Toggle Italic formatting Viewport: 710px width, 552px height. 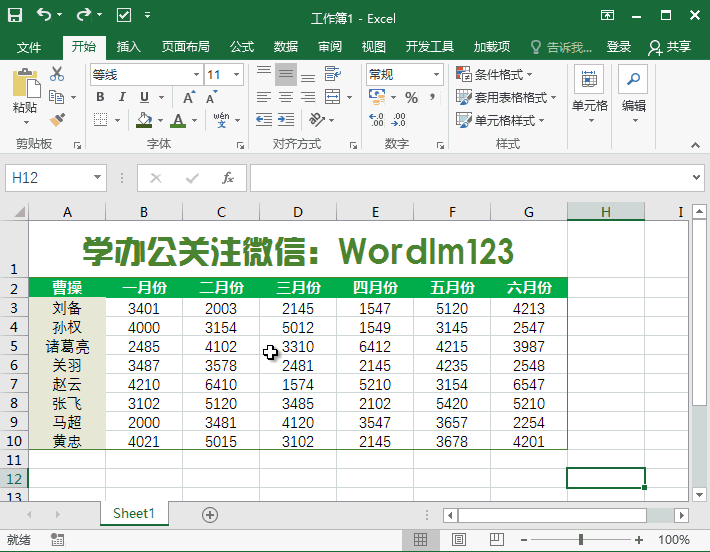[x=122, y=97]
